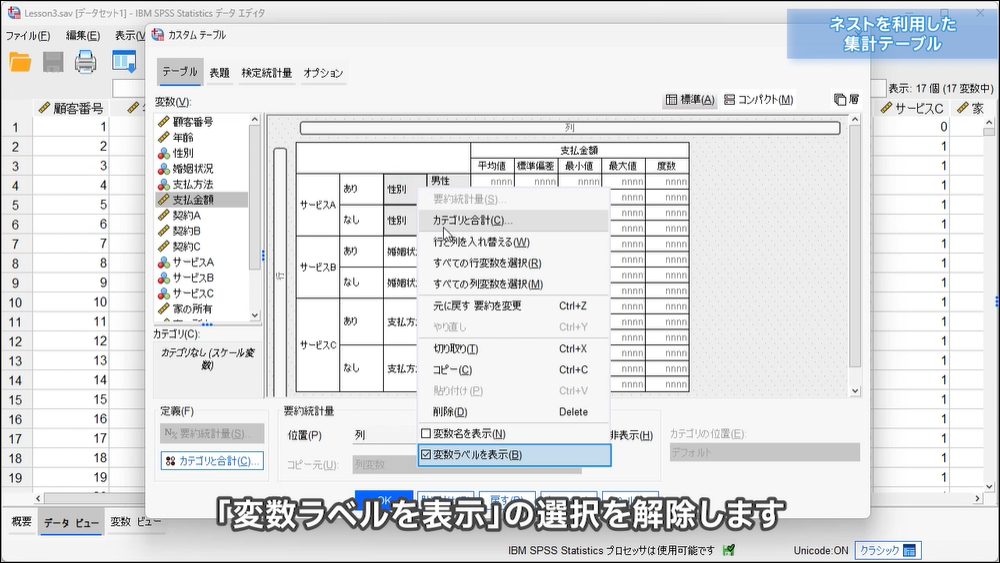Click 平均値 column header in preview
1000x563 pixels.
pyautogui.click(x=492, y=166)
